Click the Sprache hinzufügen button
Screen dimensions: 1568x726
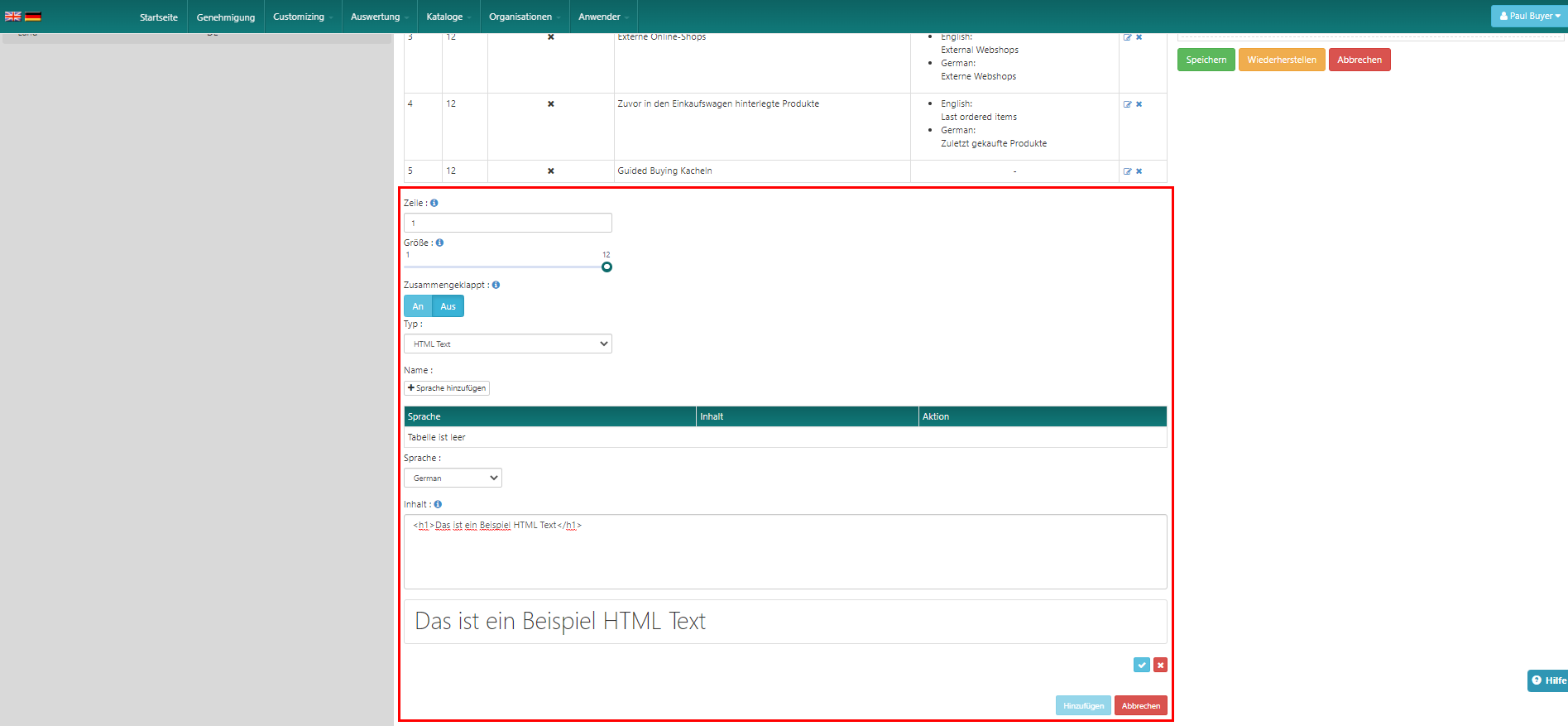tap(447, 388)
